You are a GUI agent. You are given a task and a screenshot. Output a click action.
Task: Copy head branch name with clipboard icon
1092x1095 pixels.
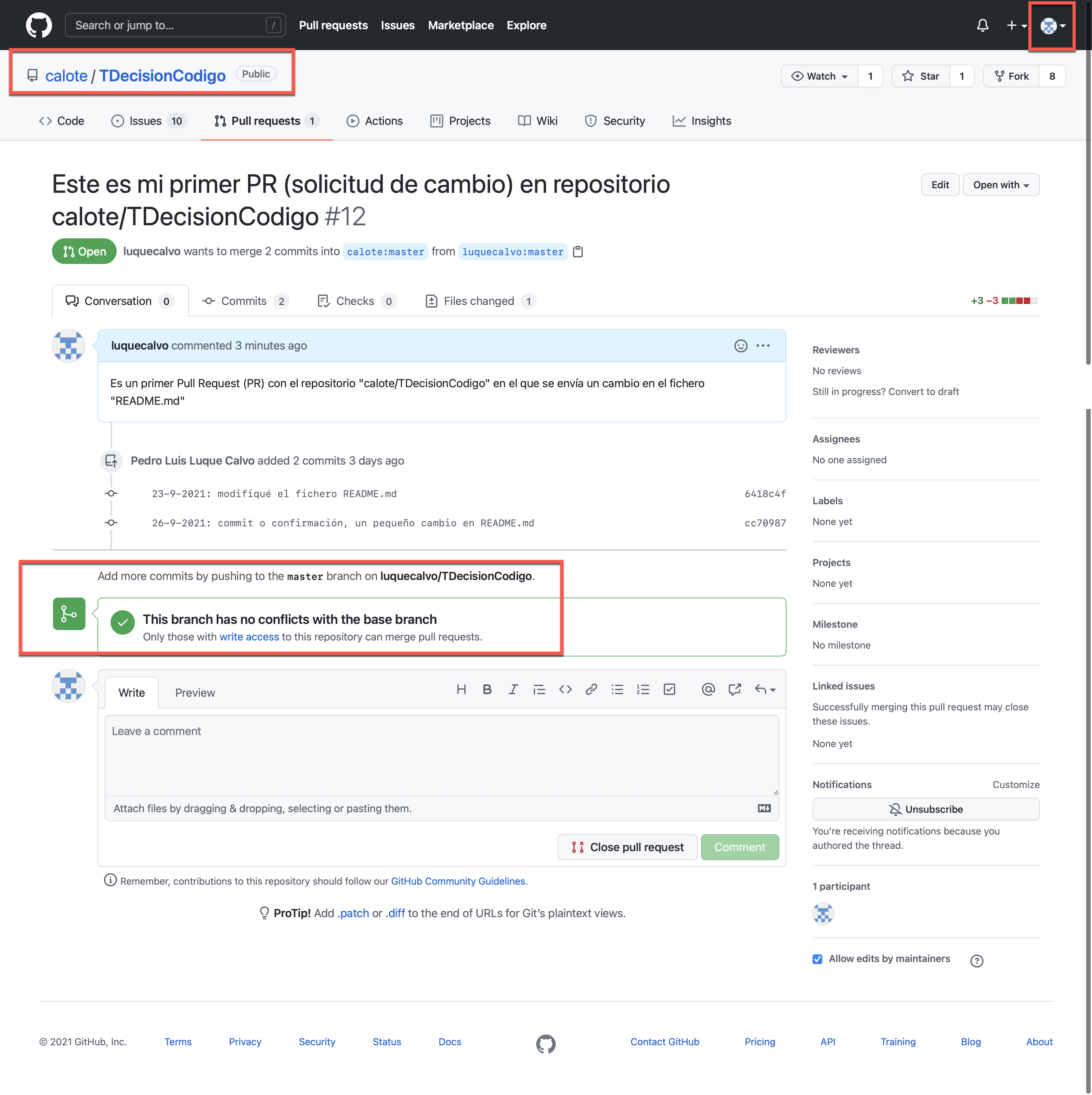pos(578,252)
